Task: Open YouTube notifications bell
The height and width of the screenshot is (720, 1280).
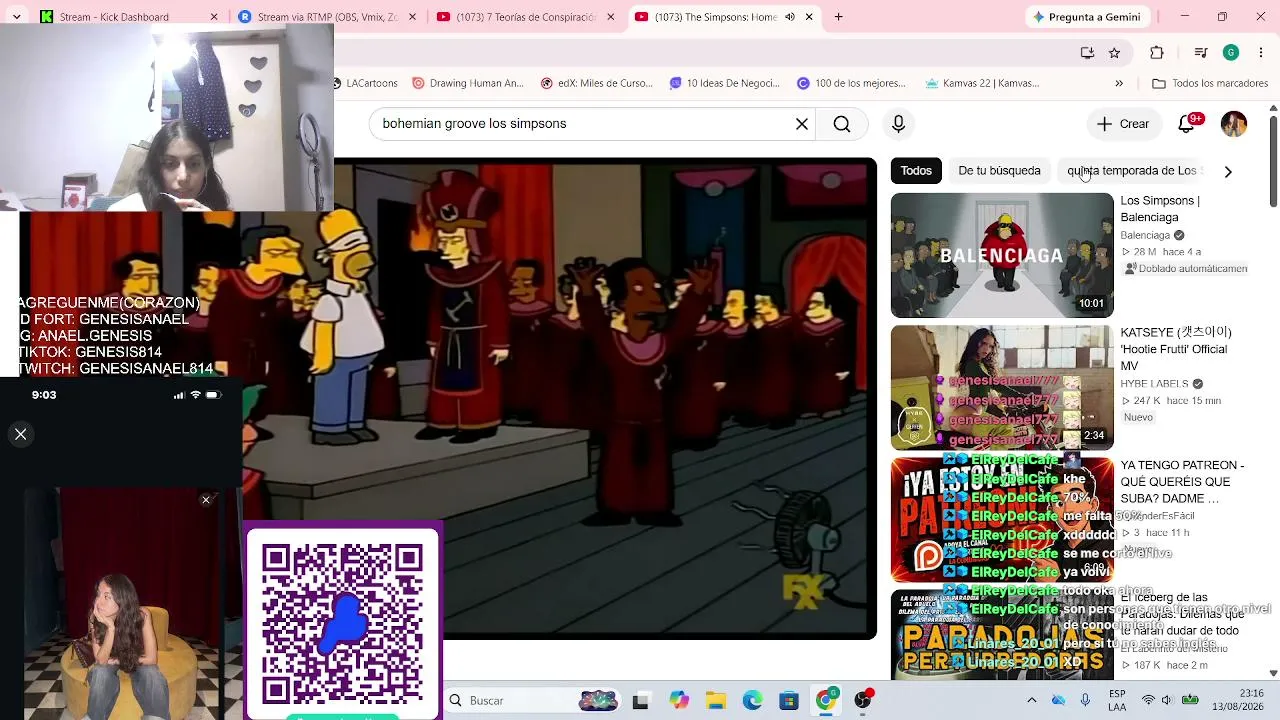Action: (x=1187, y=124)
